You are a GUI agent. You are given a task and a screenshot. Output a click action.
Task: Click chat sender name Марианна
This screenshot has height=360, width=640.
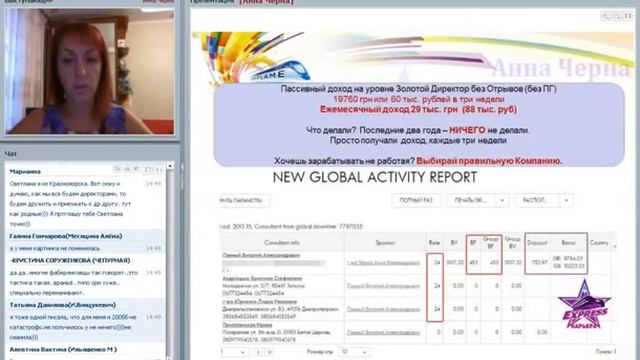pyautogui.click(x=25, y=171)
